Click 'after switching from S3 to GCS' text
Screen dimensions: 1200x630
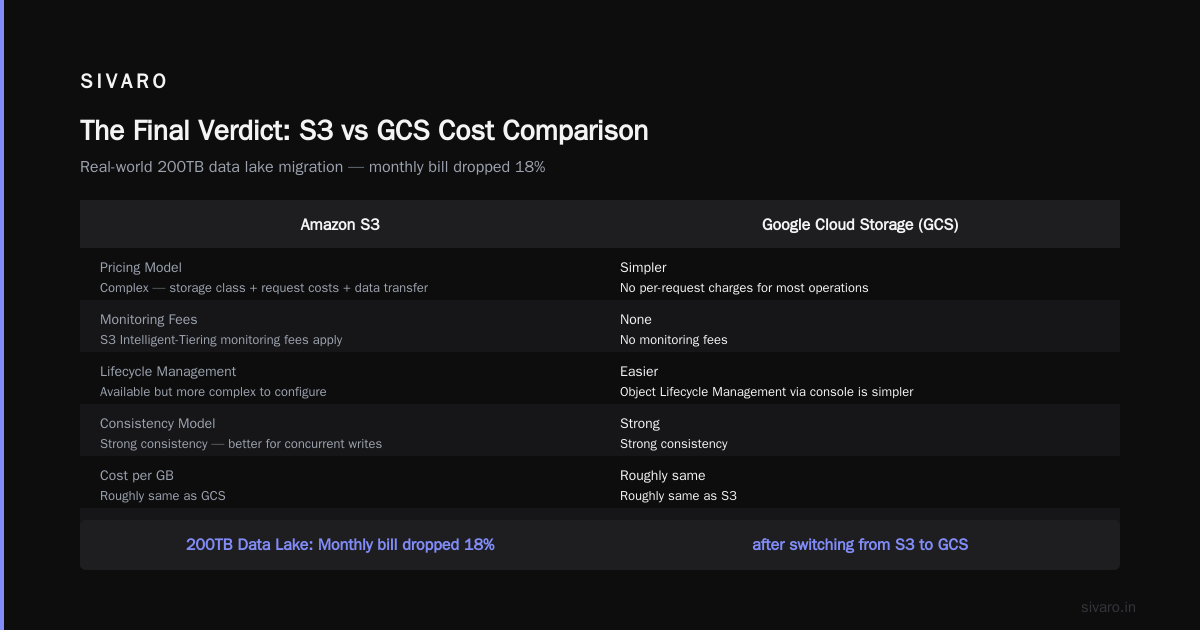860,545
